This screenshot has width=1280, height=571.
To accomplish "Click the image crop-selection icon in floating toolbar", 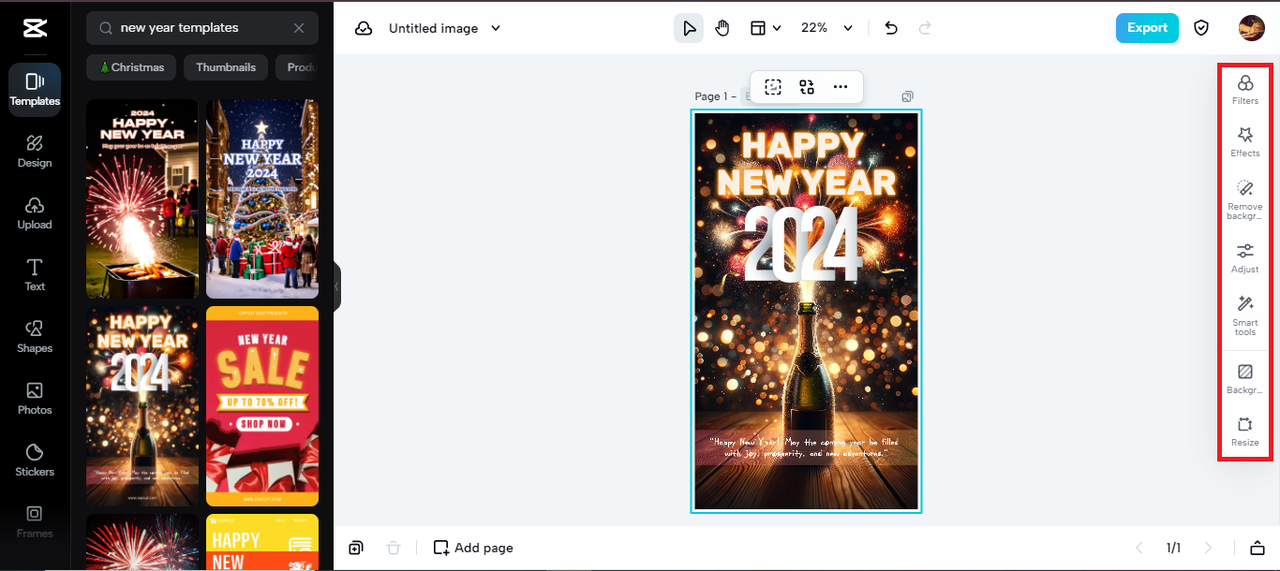I will (x=773, y=87).
